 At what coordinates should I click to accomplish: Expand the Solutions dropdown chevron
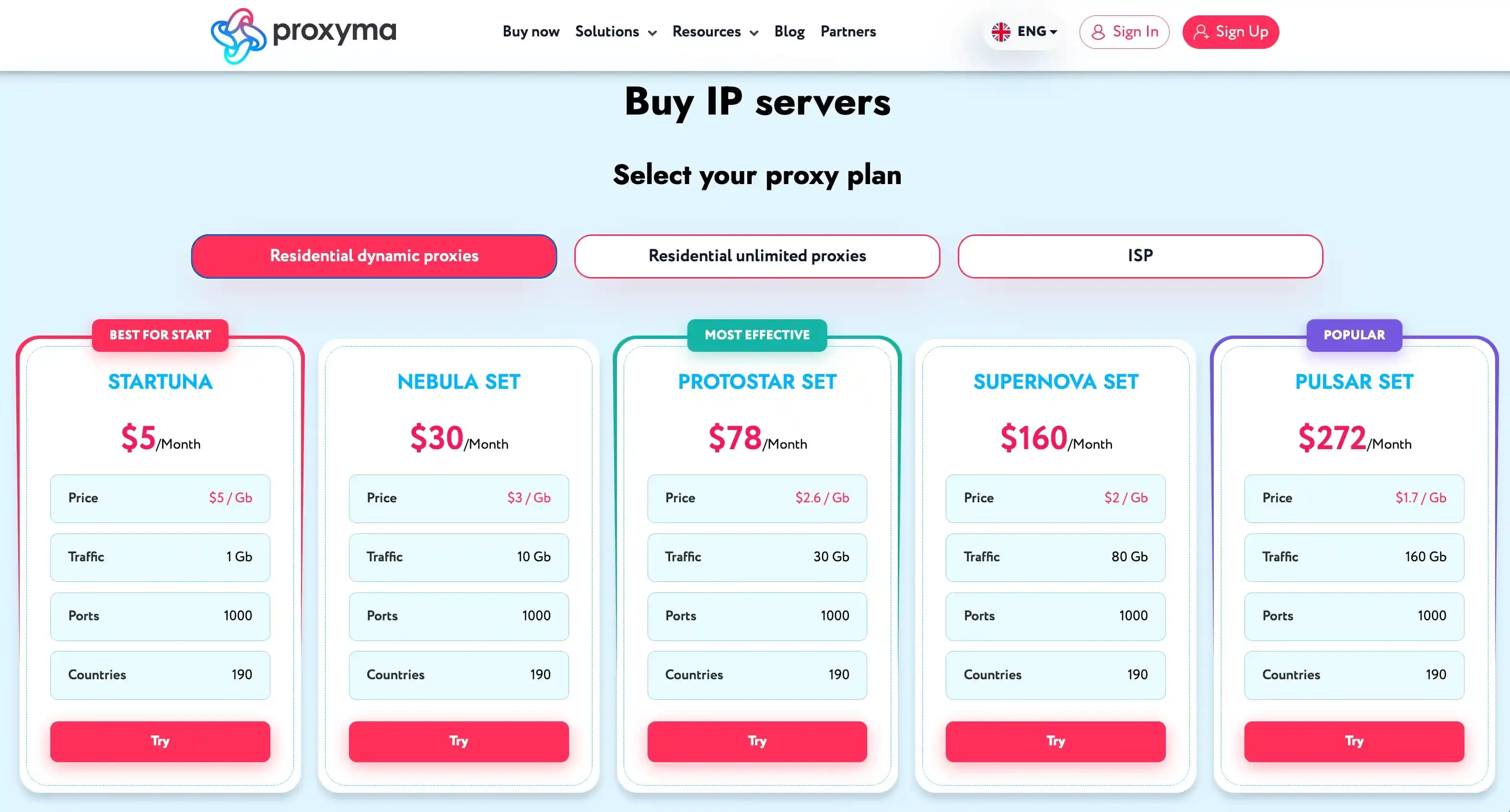(x=652, y=33)
